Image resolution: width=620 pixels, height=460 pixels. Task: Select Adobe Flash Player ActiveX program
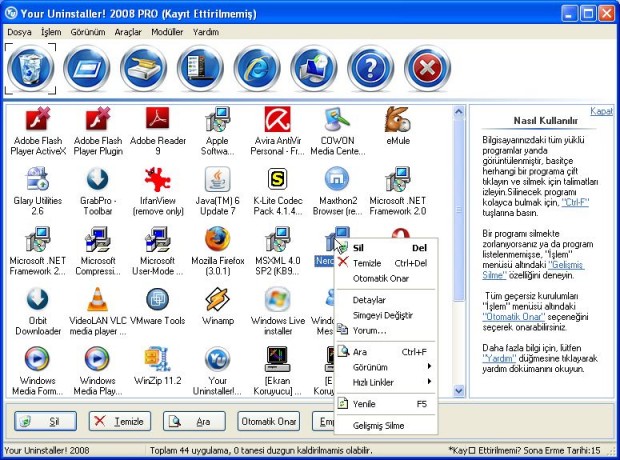coord(38,131)
